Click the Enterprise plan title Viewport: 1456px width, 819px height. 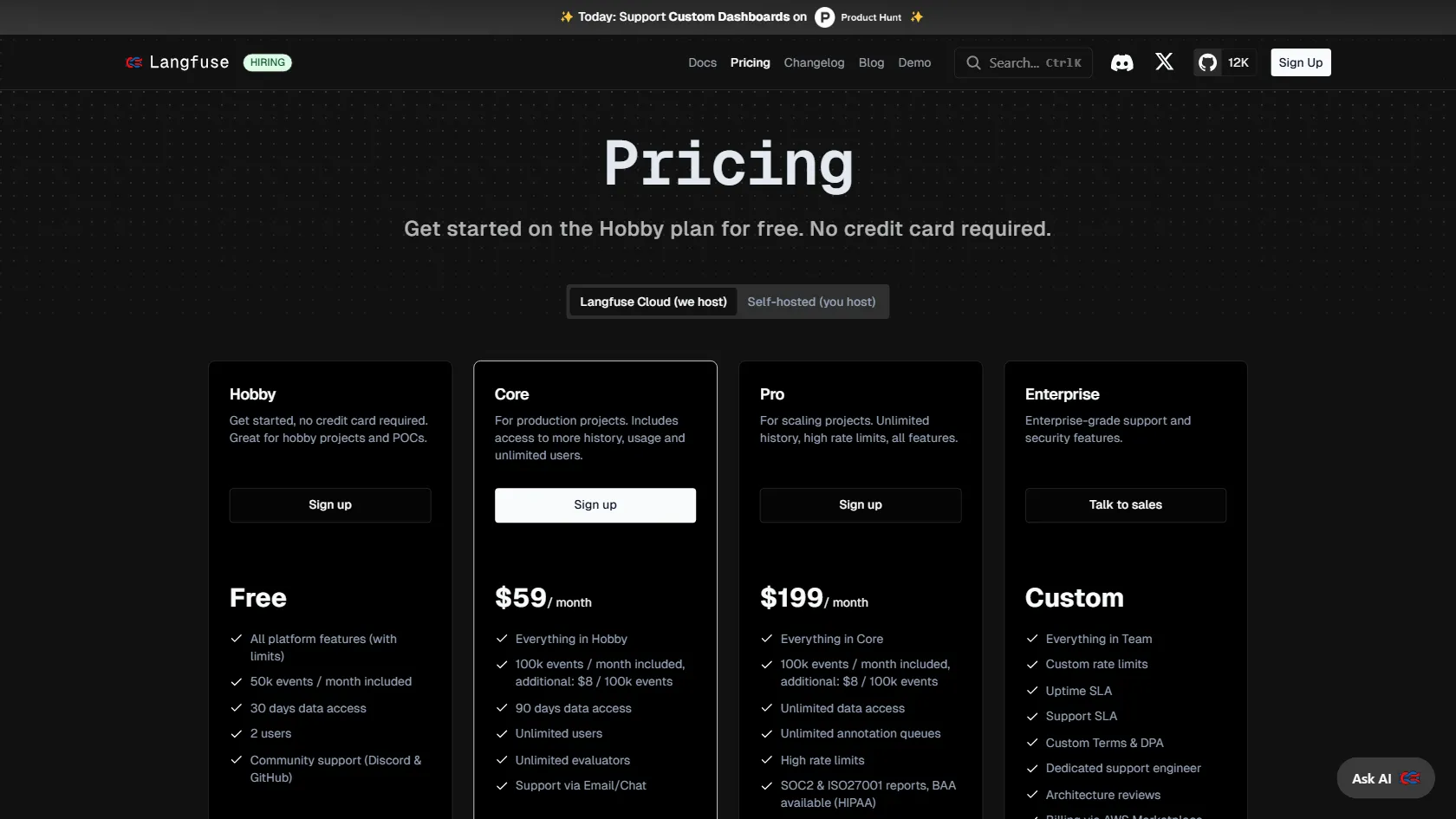coord(1062,394)
